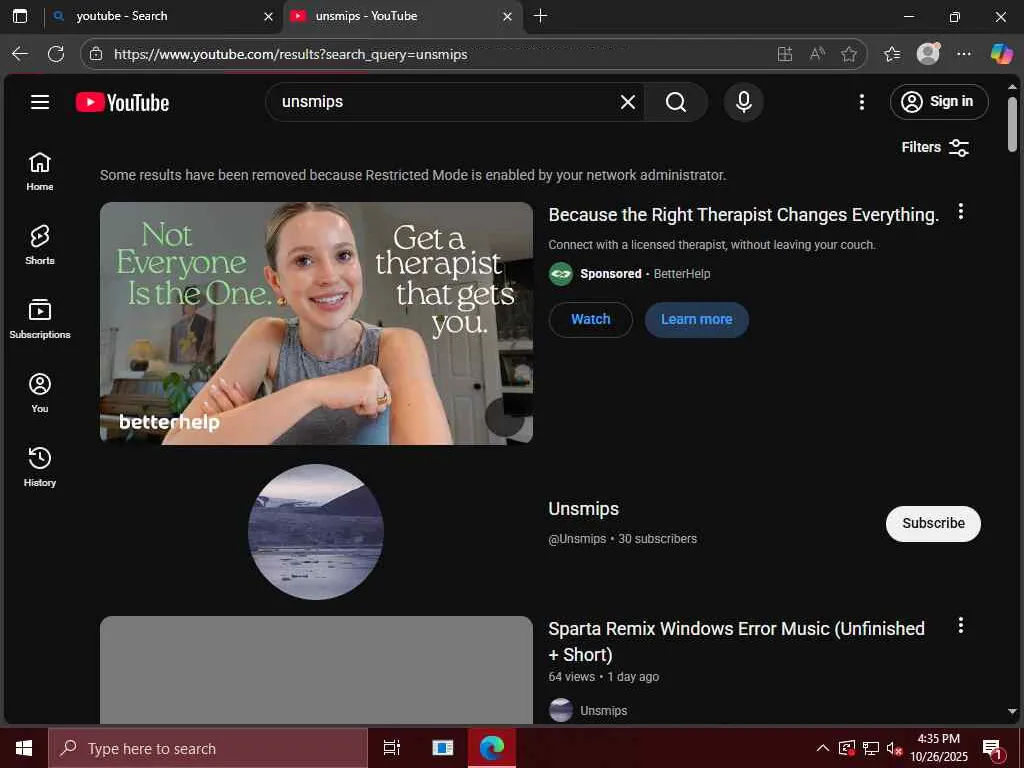
Task: Open the Filters options
Action: click(x=935, y=148)
